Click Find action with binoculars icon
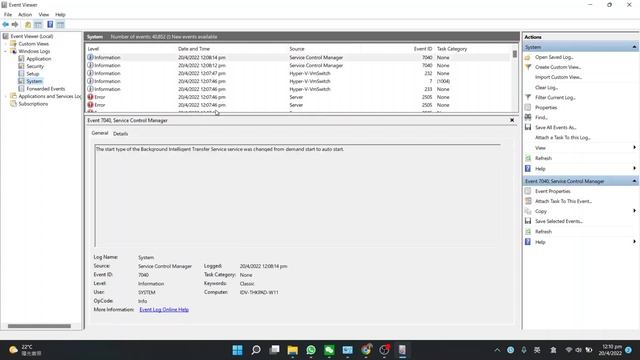This screenshot has height=360, width=640. [x=541, y=117]
